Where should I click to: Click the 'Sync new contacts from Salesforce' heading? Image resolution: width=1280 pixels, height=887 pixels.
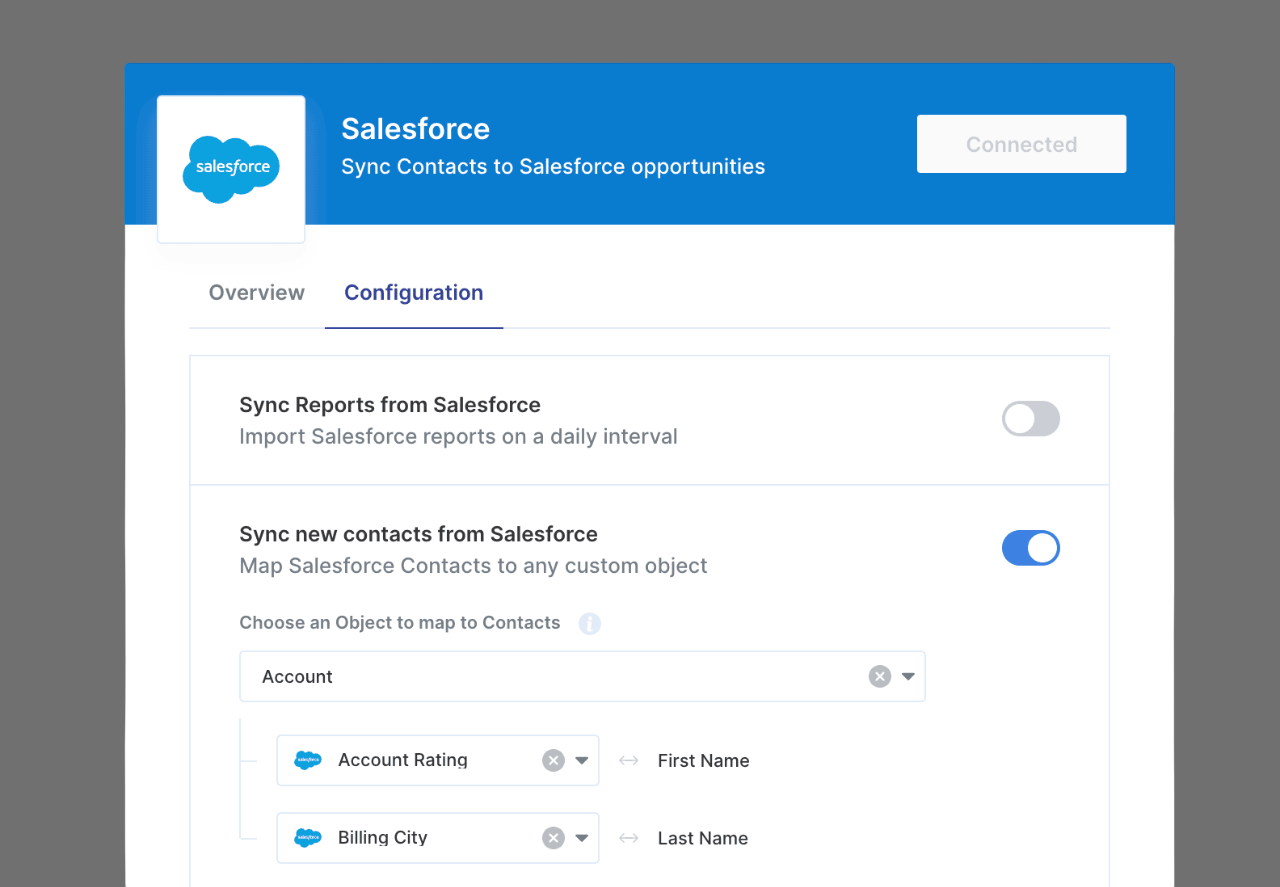tap(418, 534)
